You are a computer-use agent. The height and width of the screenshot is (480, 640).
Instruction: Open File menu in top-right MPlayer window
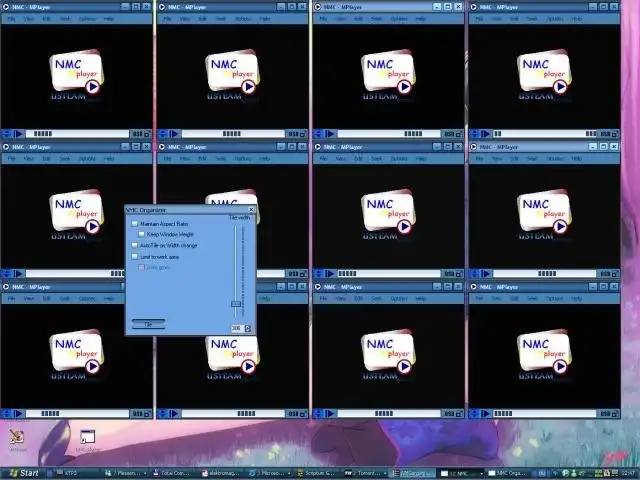[x=479, y=19]
